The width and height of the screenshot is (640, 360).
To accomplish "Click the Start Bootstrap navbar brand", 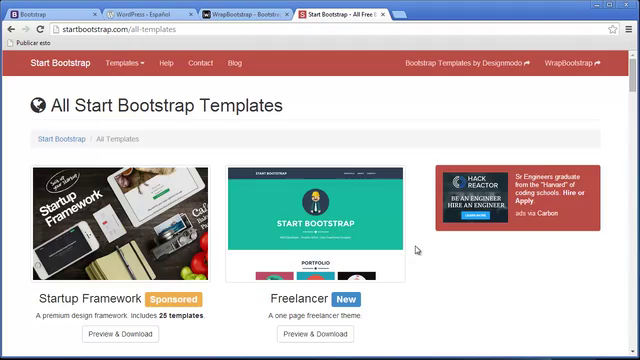I will click(x=60, y=63).
